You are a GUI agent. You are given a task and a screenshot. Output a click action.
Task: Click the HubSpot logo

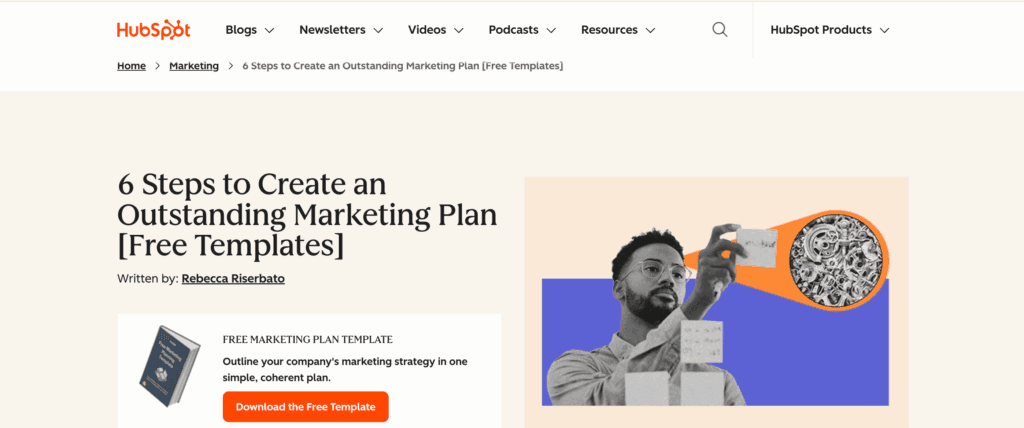[x=153, y=30]
